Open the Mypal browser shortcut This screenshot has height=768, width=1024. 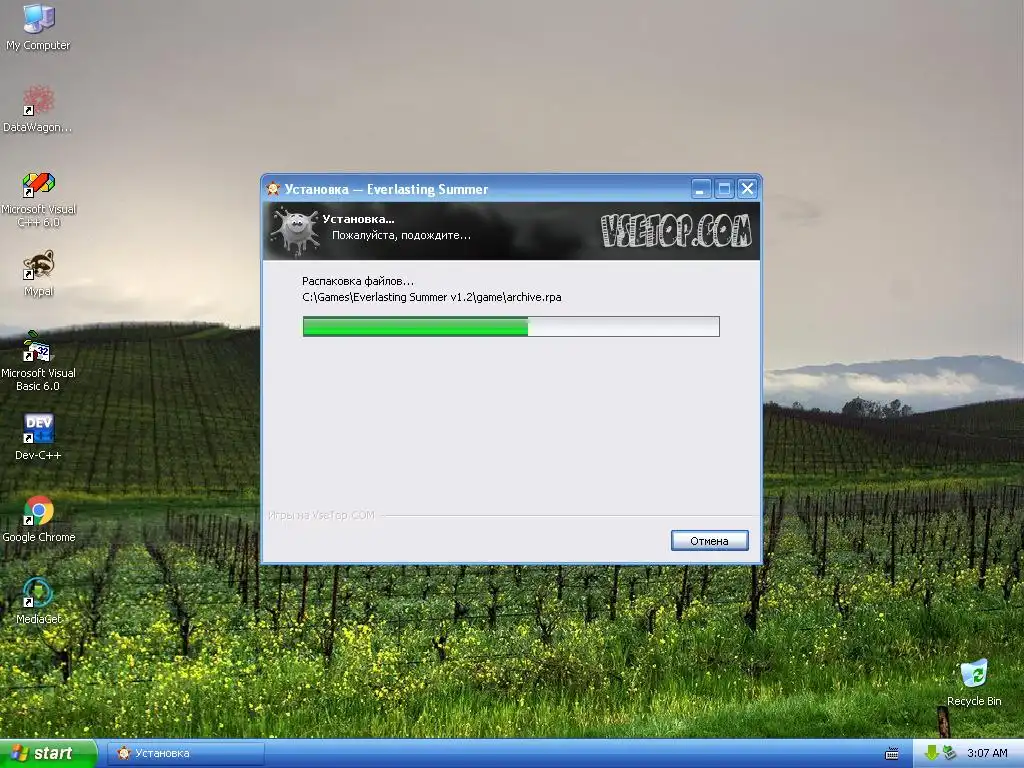39,273
